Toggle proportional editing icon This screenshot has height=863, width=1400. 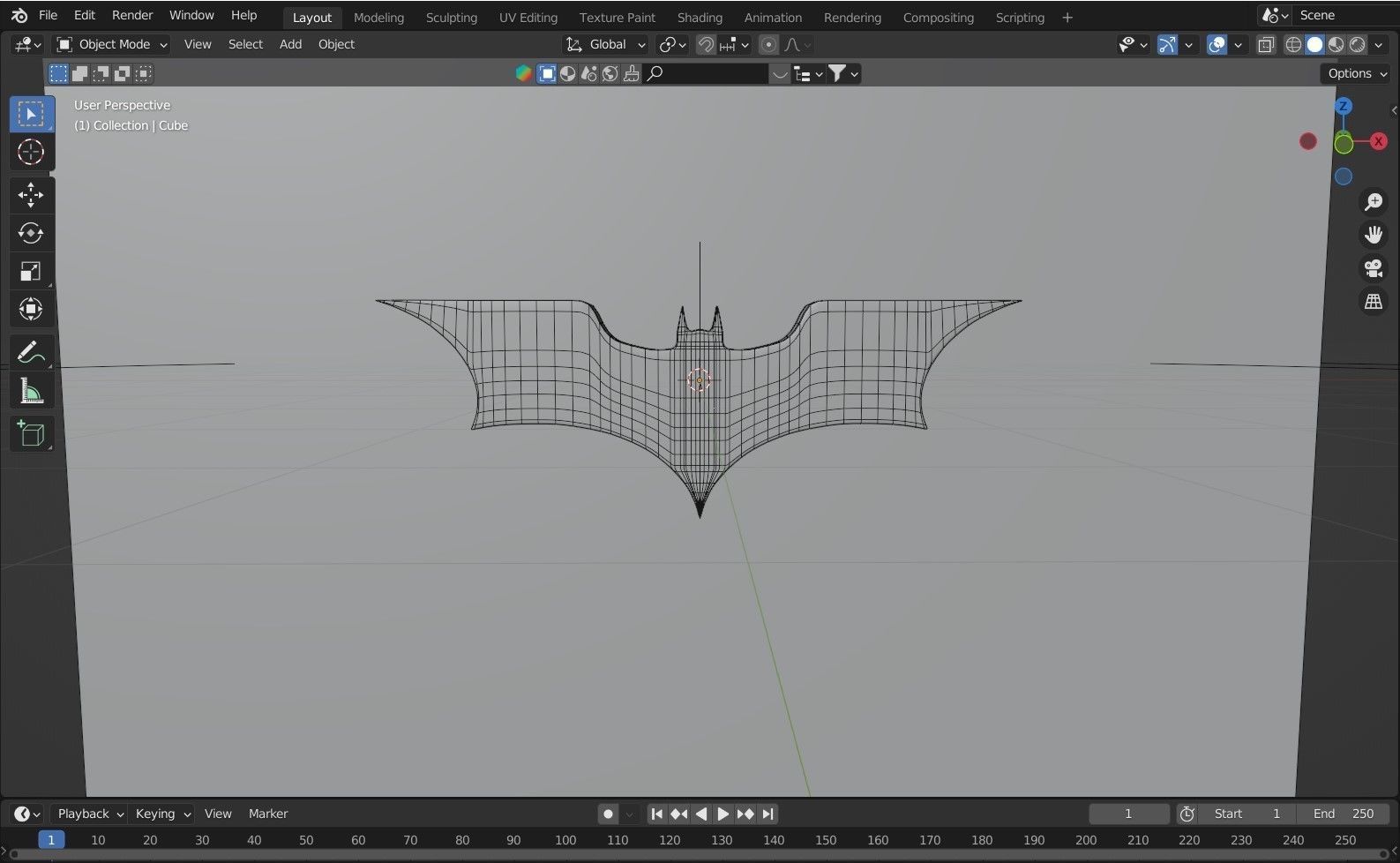768,44
